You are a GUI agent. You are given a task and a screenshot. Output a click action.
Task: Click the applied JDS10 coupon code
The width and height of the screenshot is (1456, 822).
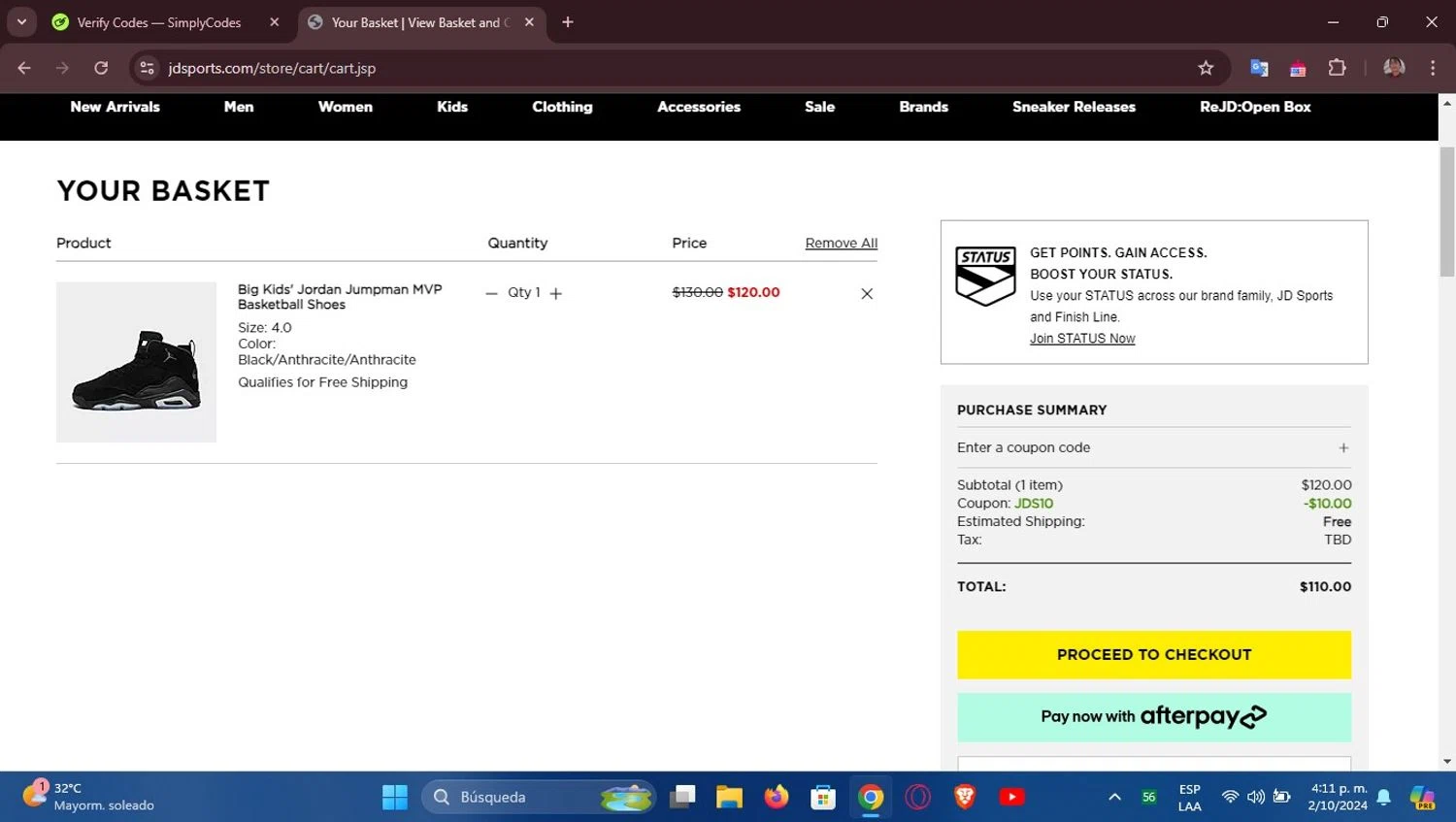(x=1034, y=504)
